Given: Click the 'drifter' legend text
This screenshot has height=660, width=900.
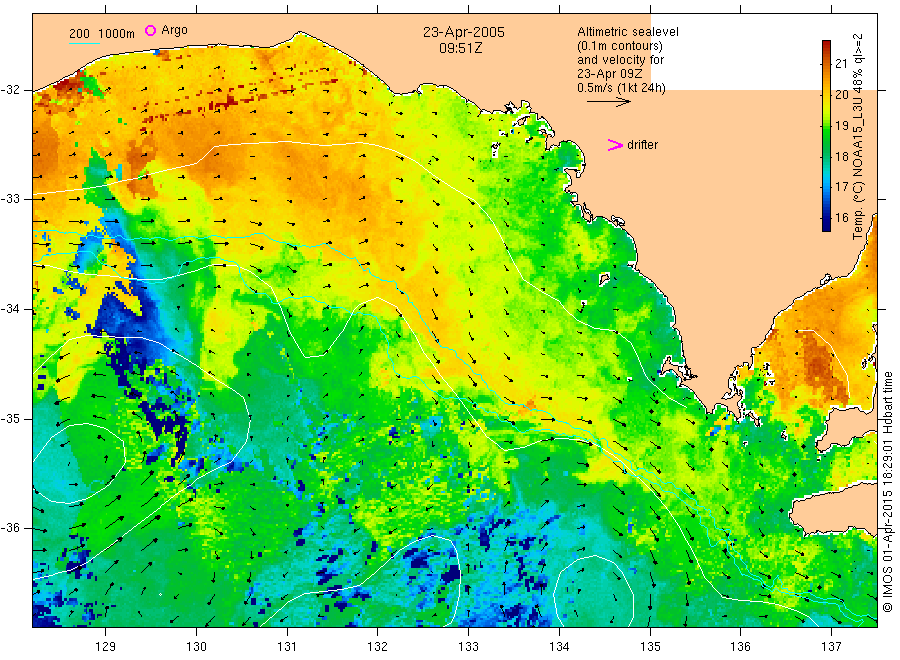Looking at the screenshot, I should pyautogui.click(x=642, y=145).
